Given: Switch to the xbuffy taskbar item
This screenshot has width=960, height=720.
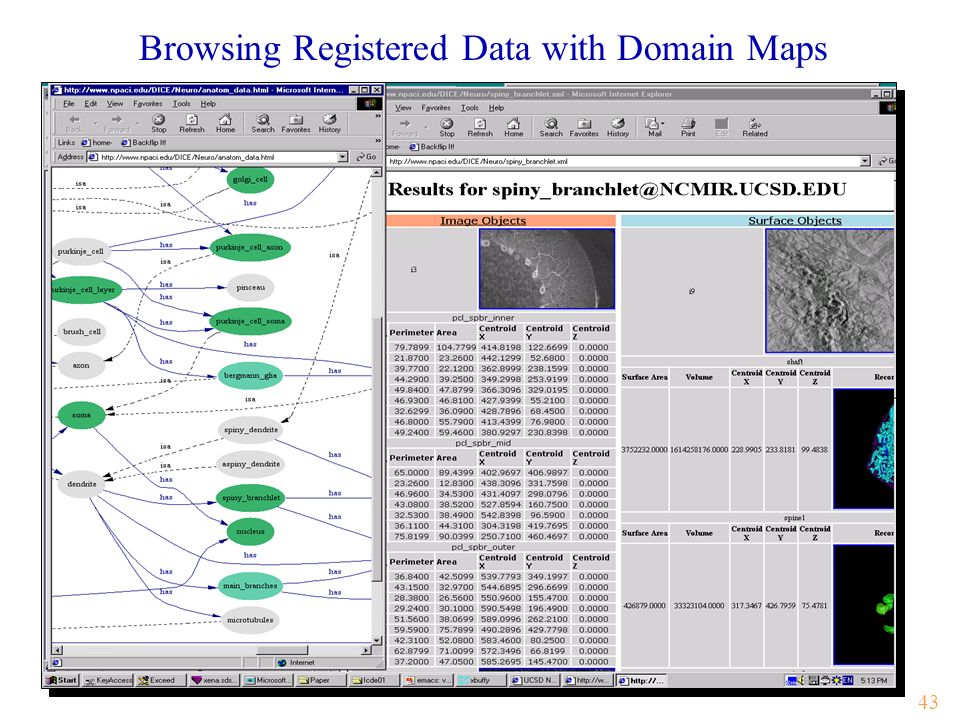Looking at the screenshot, I should (479, 680).
